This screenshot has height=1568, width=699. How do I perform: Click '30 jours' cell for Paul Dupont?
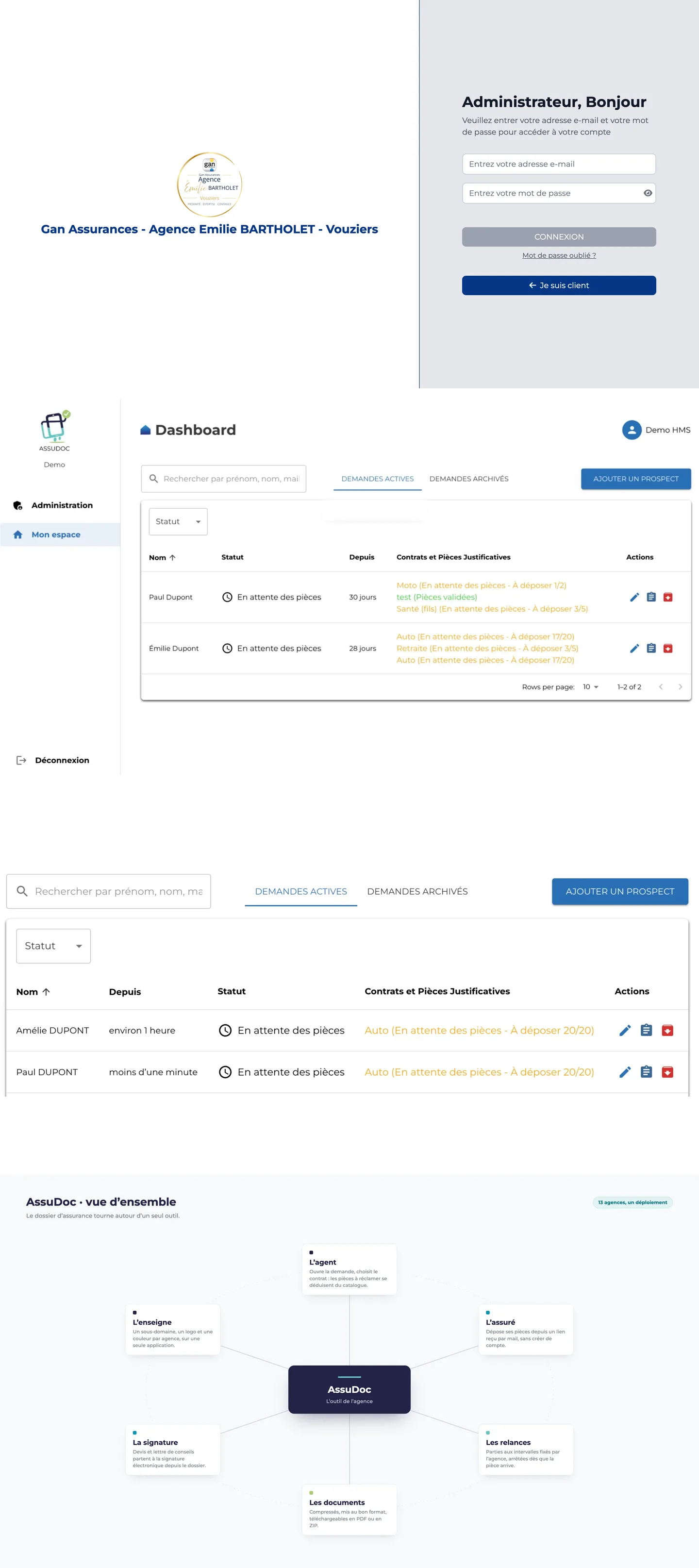[362, 597]
